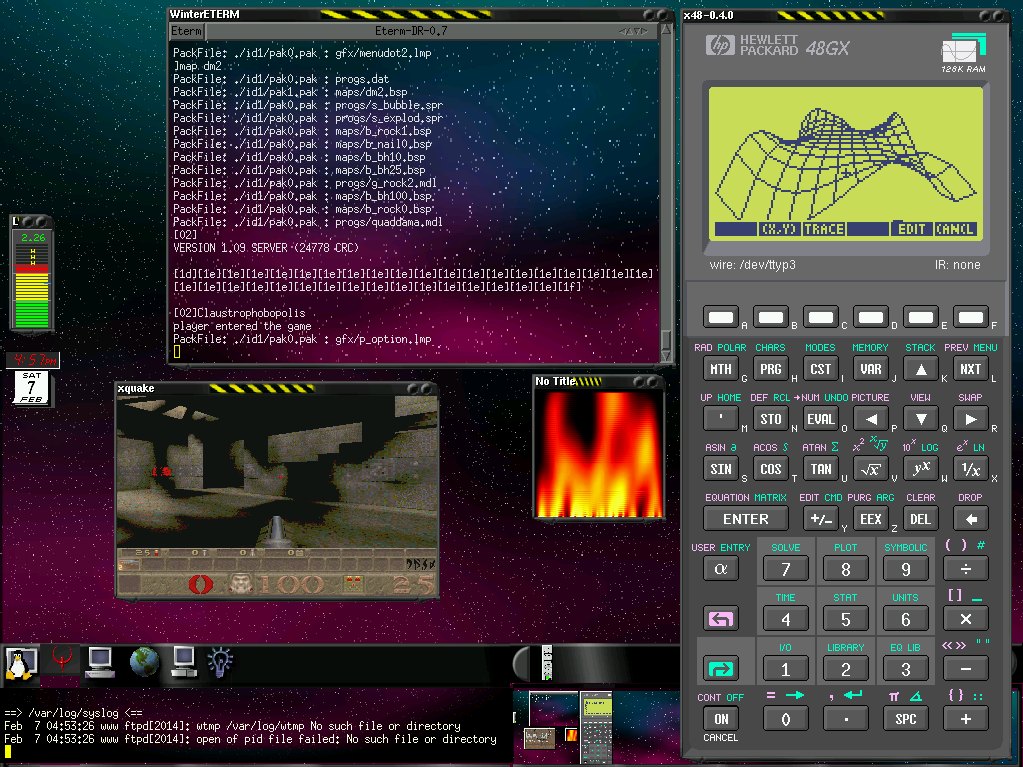Click the calculator's purple left-shift key
This screenshot has height=767, width=1023.
tap(721, 618)
